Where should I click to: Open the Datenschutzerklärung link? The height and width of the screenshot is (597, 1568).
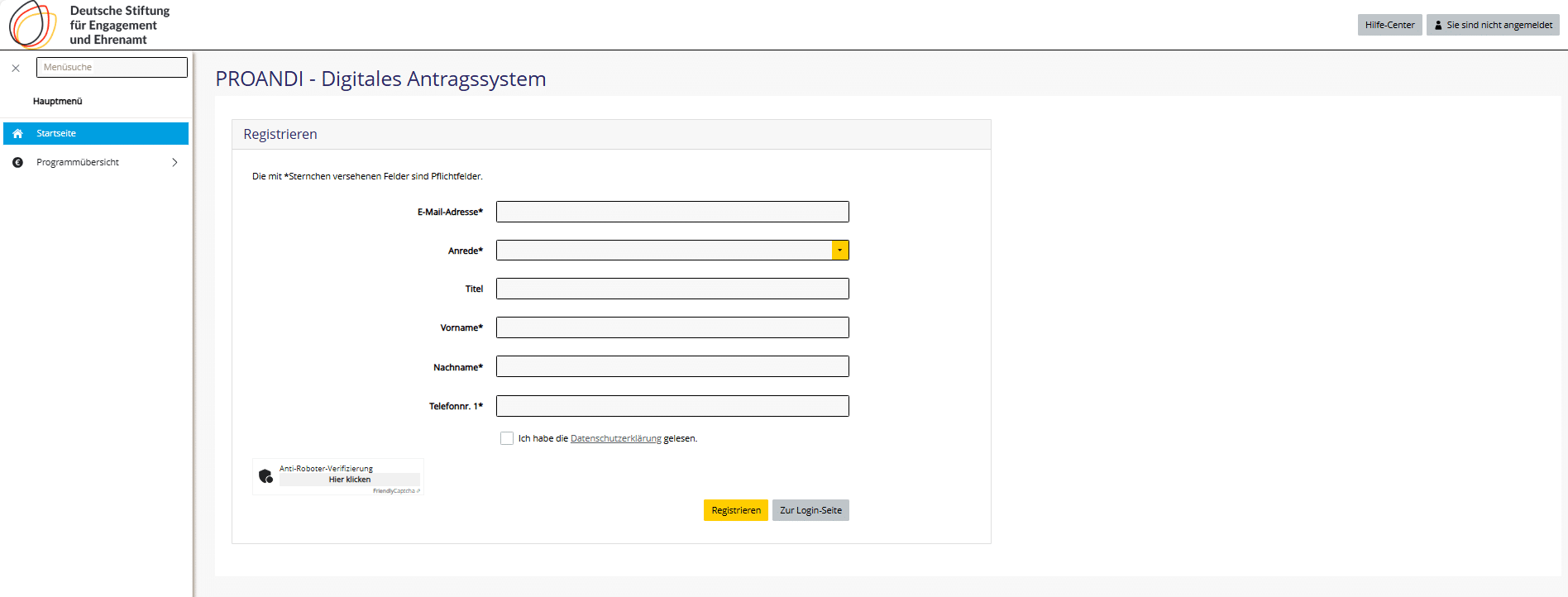pos(615,439)
